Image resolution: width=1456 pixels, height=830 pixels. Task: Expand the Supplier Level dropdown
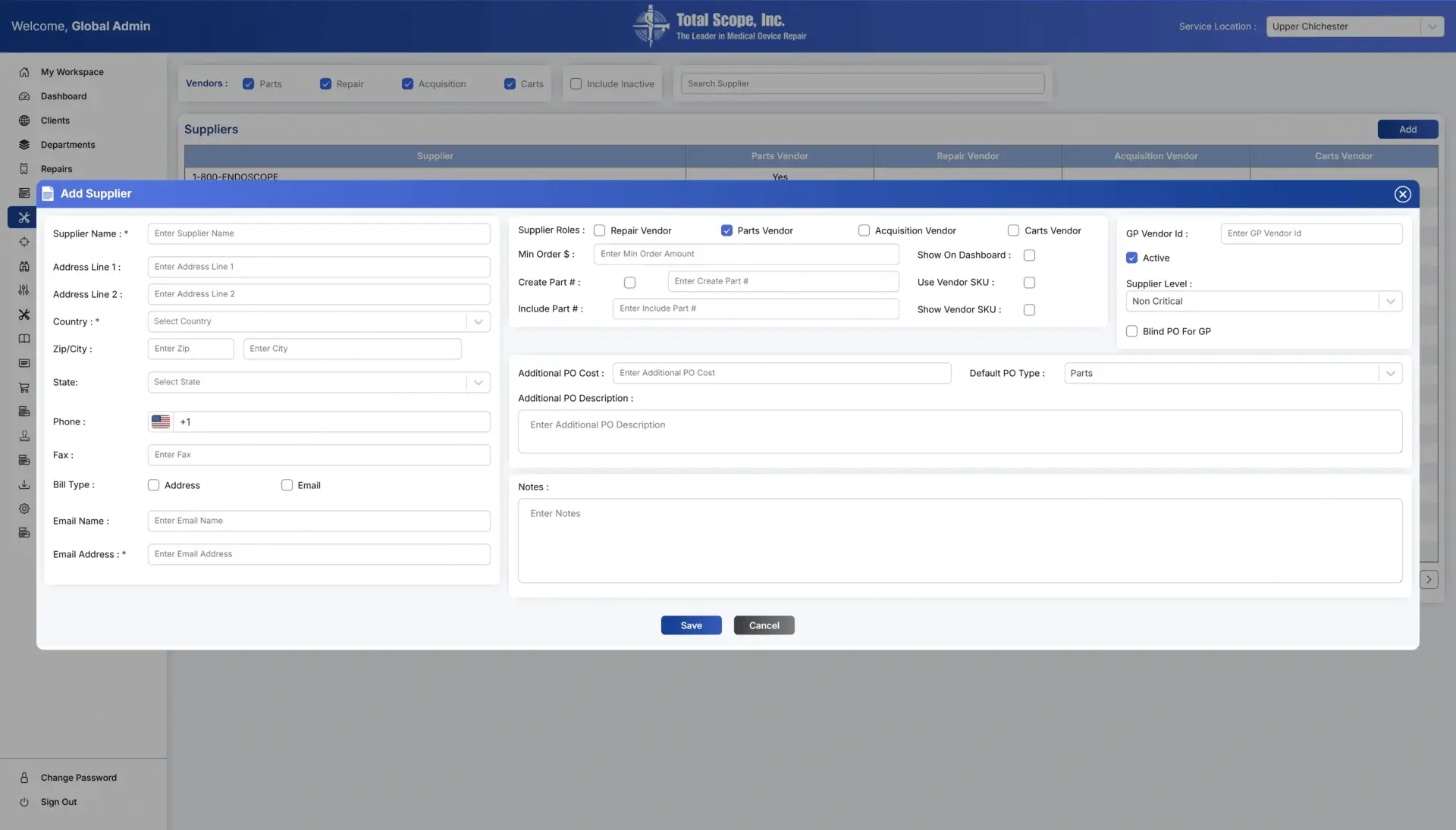[x=1263, y=302]
